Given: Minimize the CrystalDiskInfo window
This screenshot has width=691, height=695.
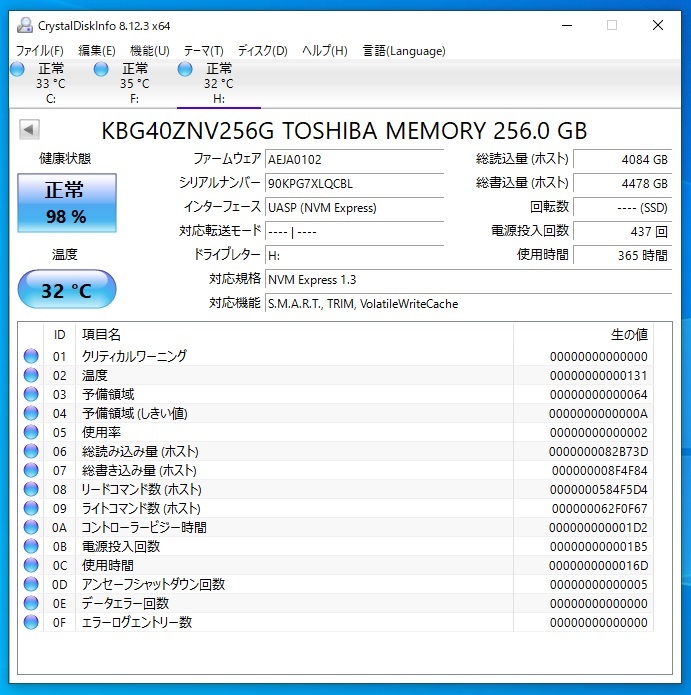Looking at the screenshot, I should [x=567, y=25].
